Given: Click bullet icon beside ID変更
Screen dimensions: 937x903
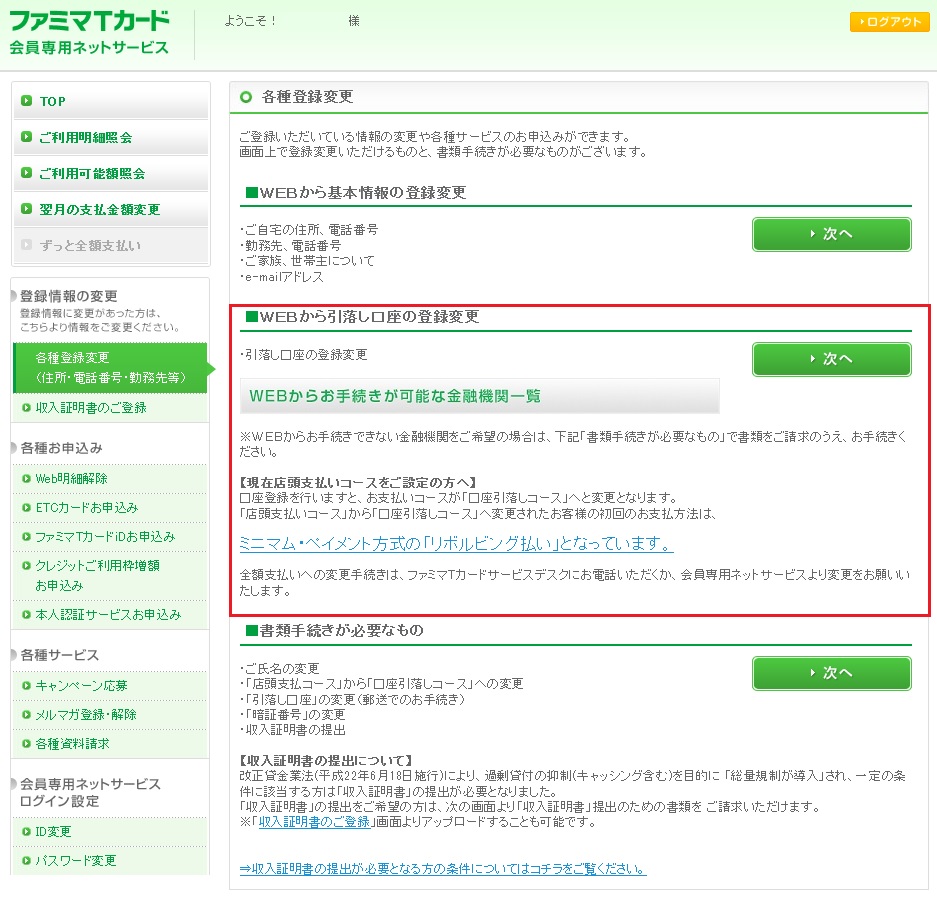Looking at the screenshot, I should [26, 832].
